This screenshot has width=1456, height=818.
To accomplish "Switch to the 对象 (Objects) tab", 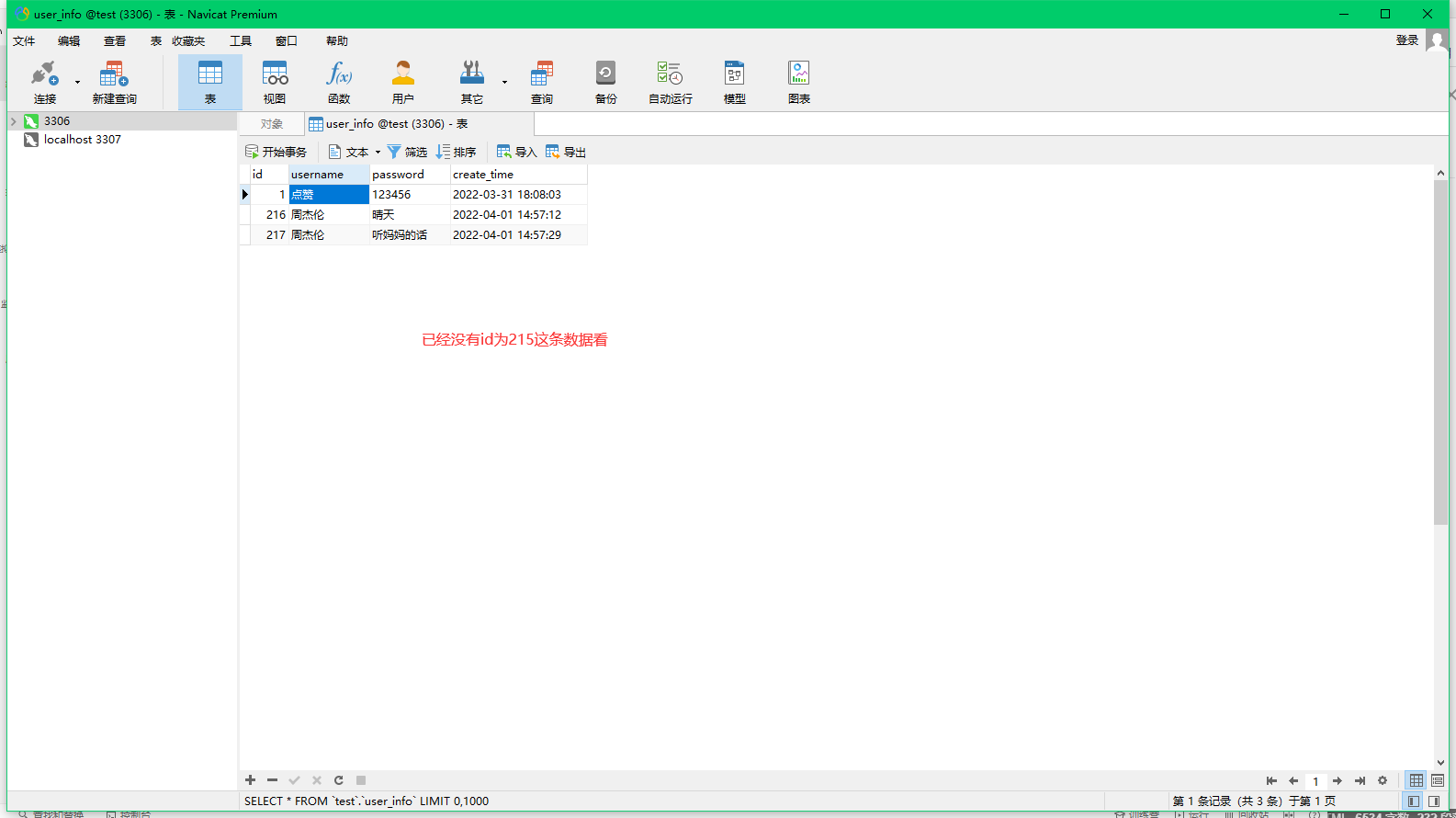I will pos(271,124).
